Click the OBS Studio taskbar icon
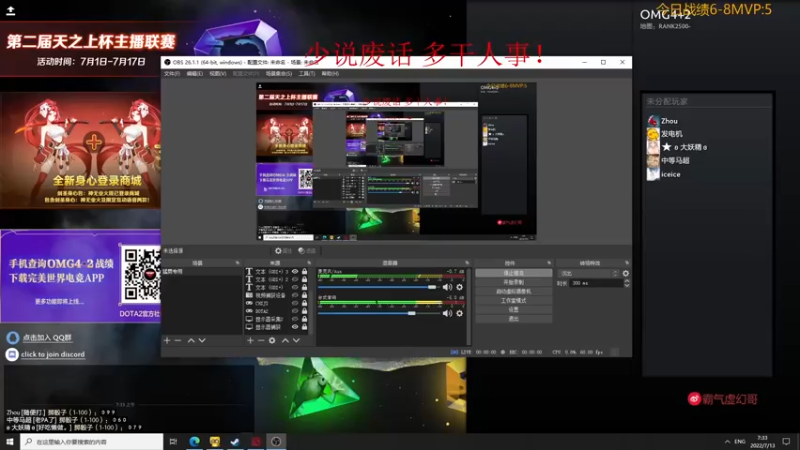This screenshot has width=800, height=450. (276, 441)
